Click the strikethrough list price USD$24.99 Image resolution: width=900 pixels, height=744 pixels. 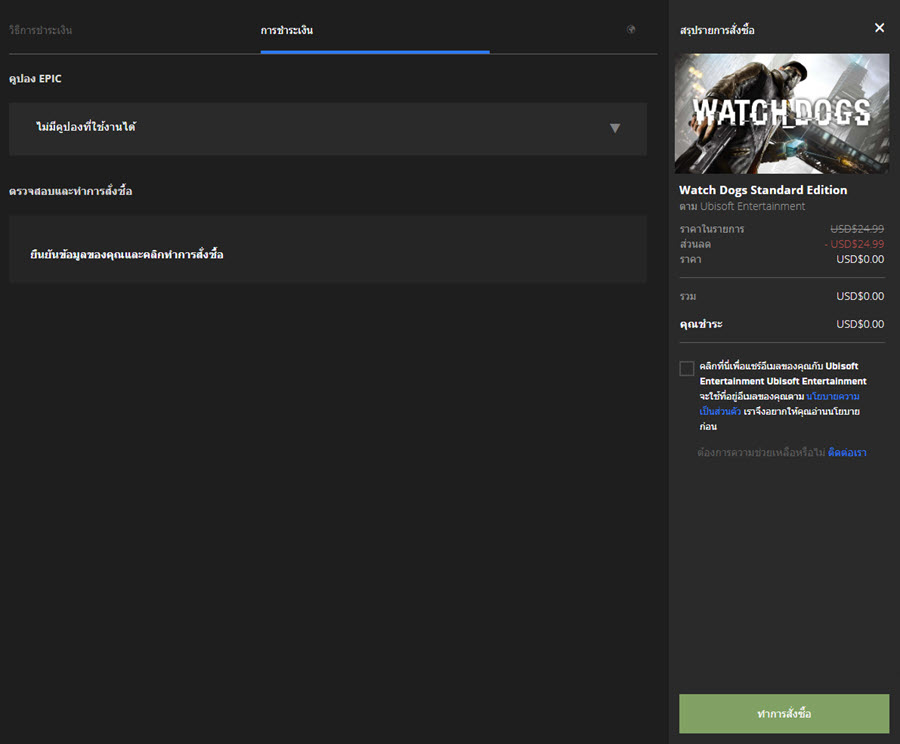click(x=857, y=228)
